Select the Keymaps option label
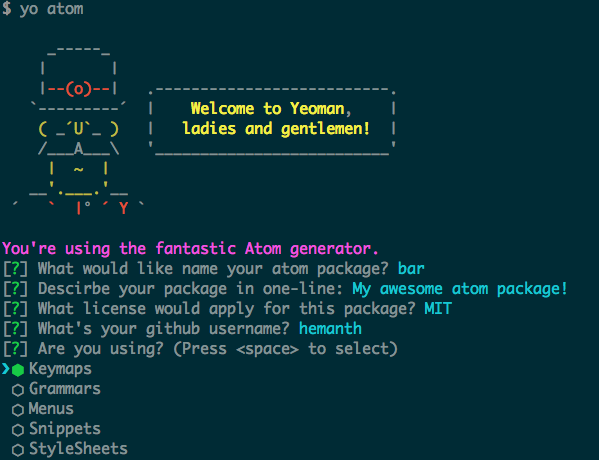Viewport: 599px width, 460px height. (60, 369)
